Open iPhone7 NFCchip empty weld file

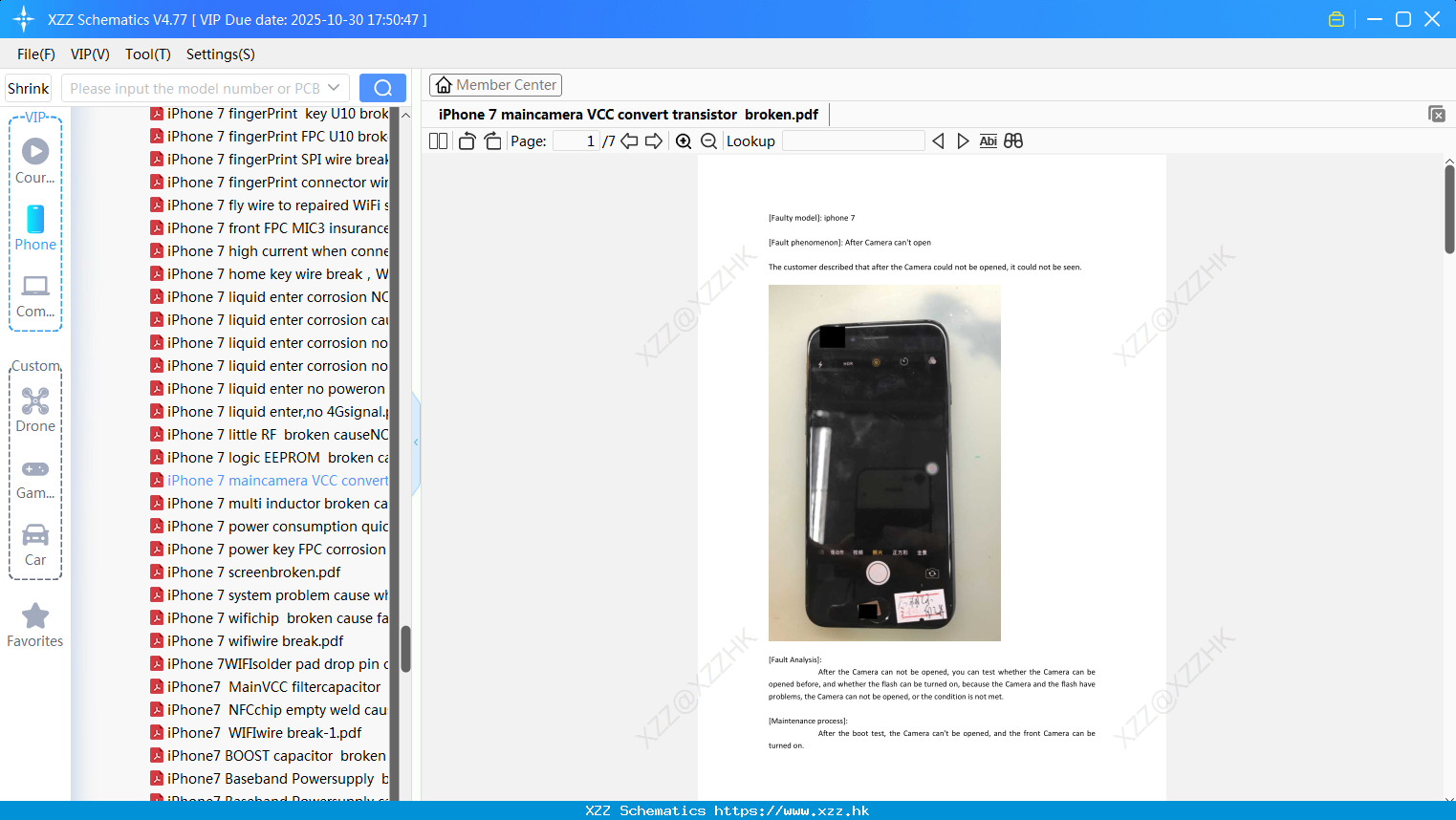point(270,710)
